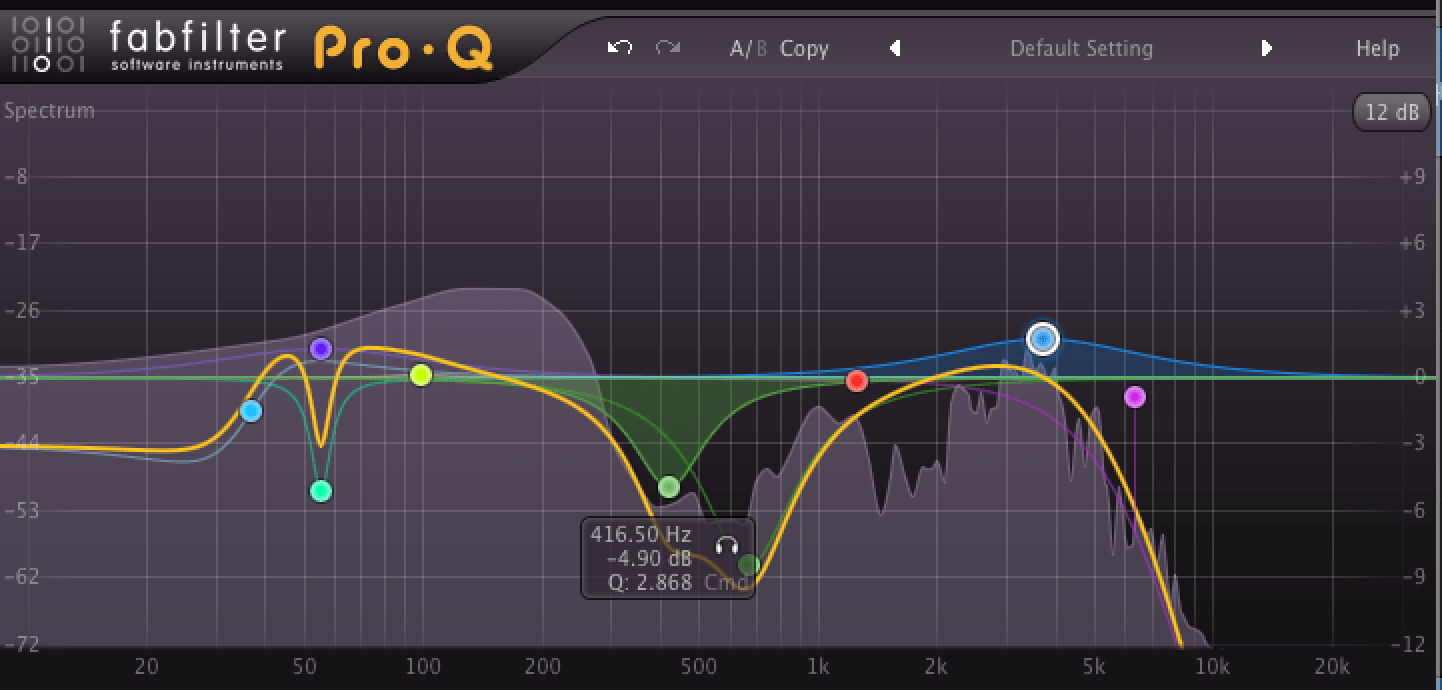The width and height of the screenshot is (1442, 690).
Task: Click the highlighted blue band node near 3.5 kHz
Action: [1043, 340]
